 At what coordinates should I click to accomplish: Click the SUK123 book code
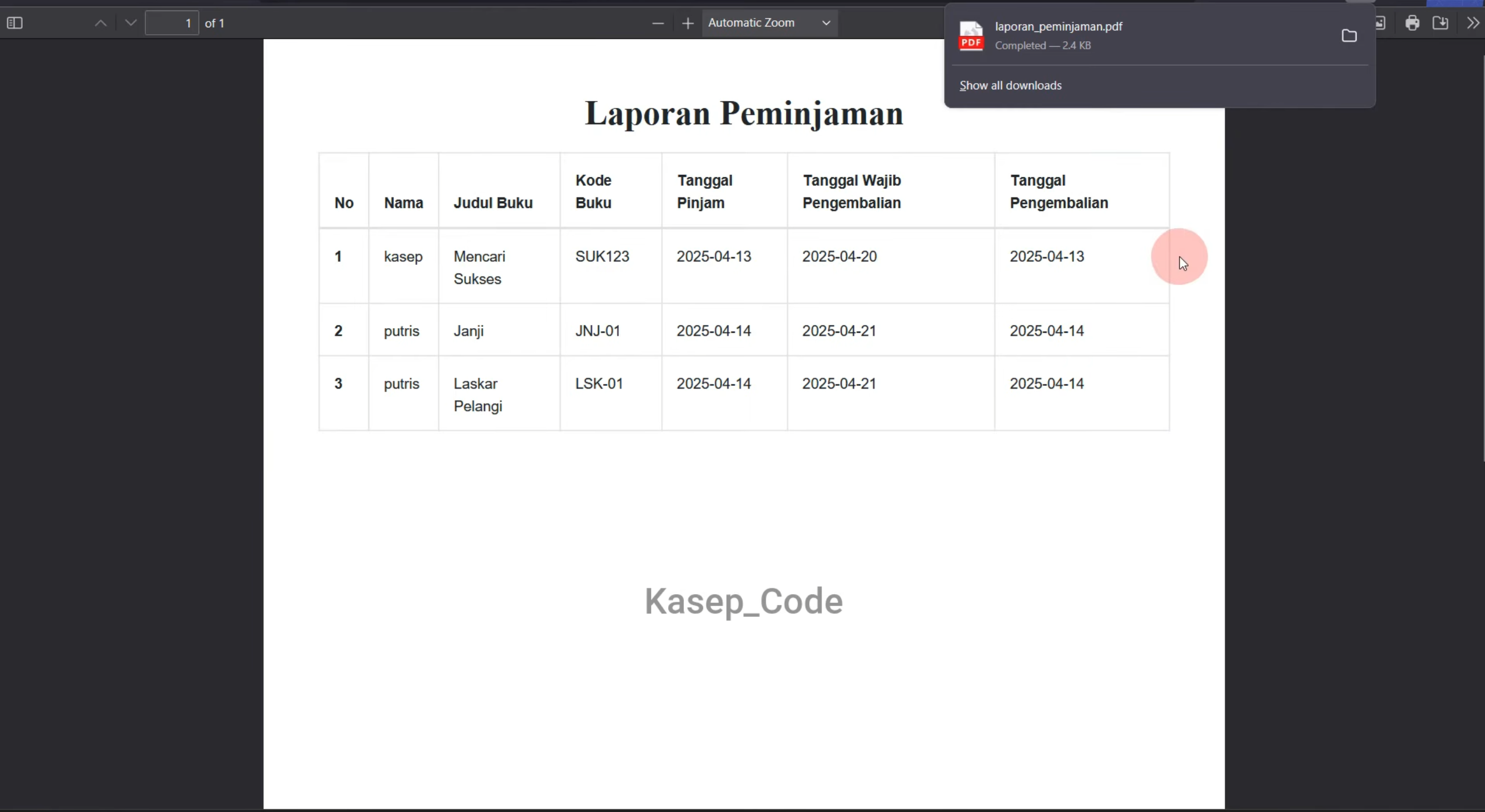(602, 257)
